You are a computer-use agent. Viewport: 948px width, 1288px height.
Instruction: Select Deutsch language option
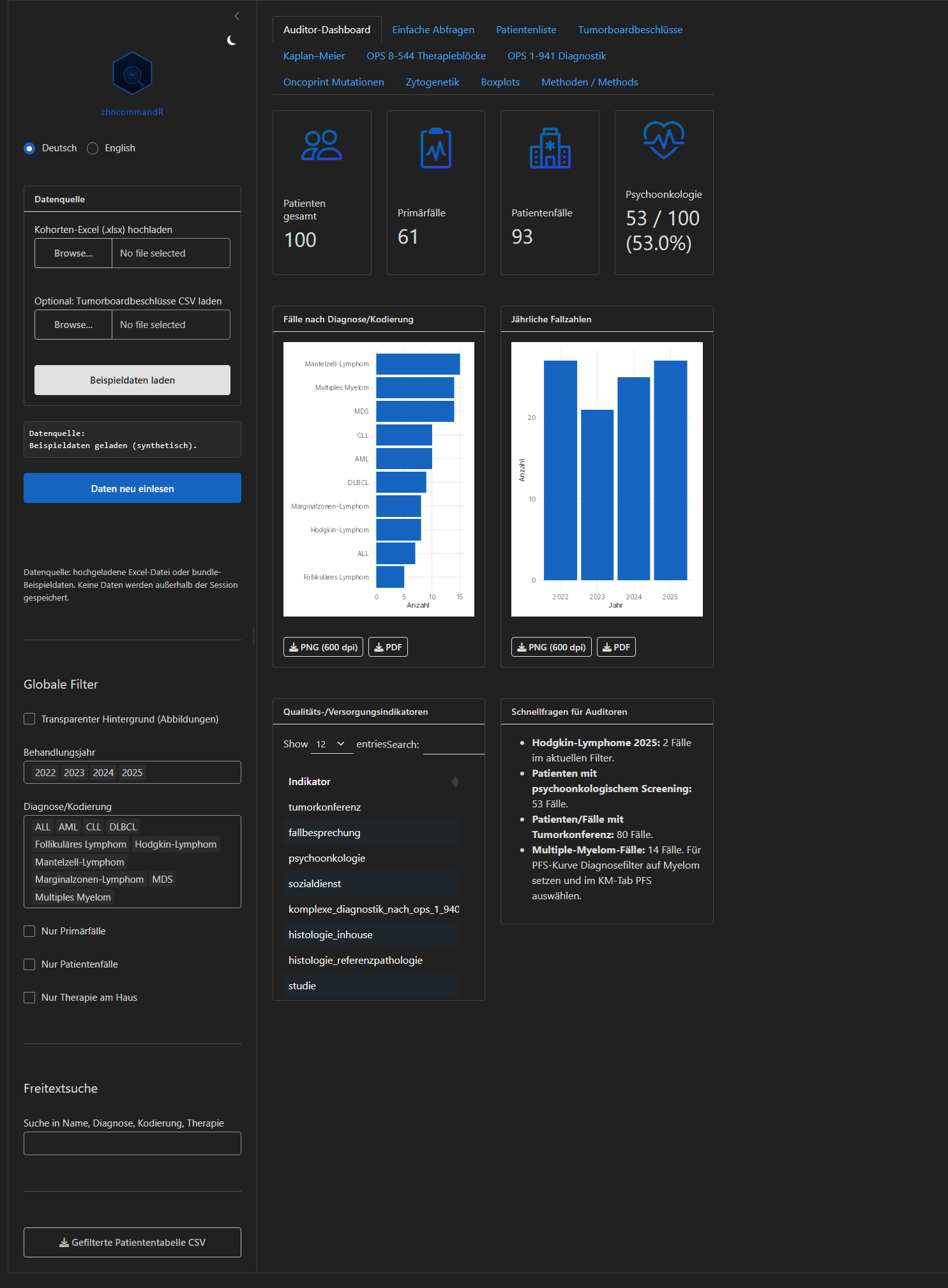tap(29, 148)
